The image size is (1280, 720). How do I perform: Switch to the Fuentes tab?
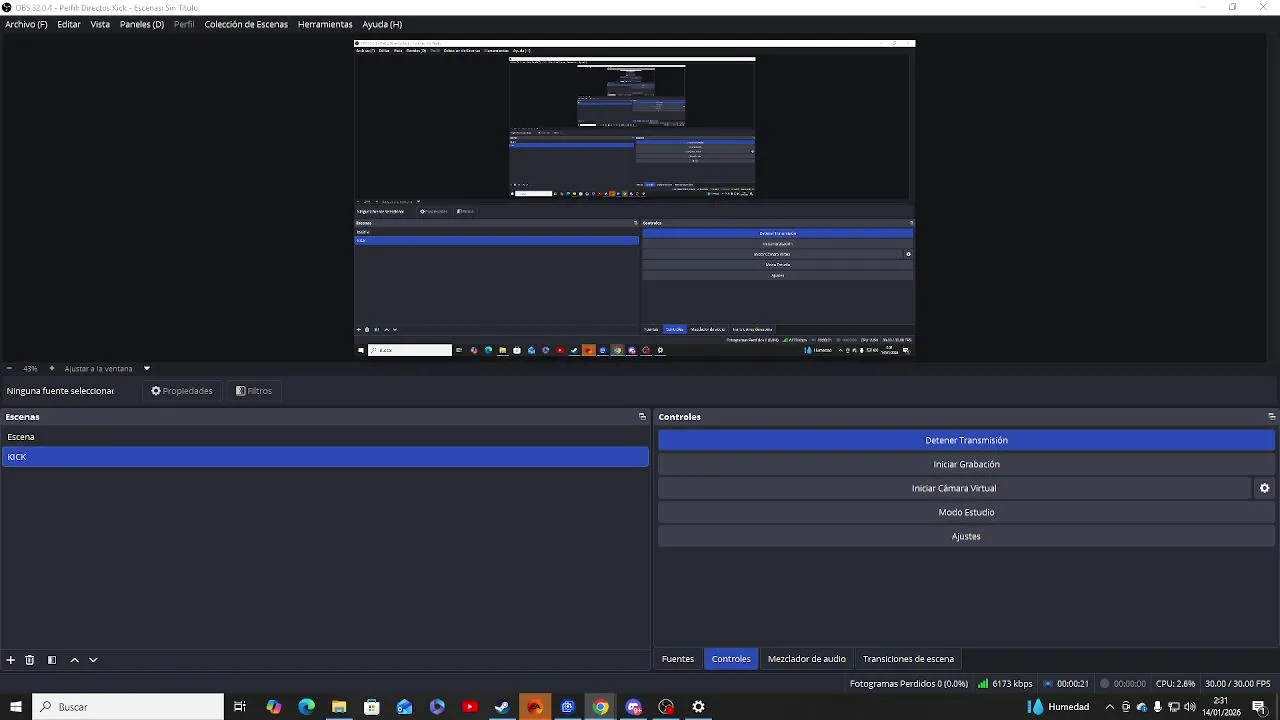click(678, 659)
